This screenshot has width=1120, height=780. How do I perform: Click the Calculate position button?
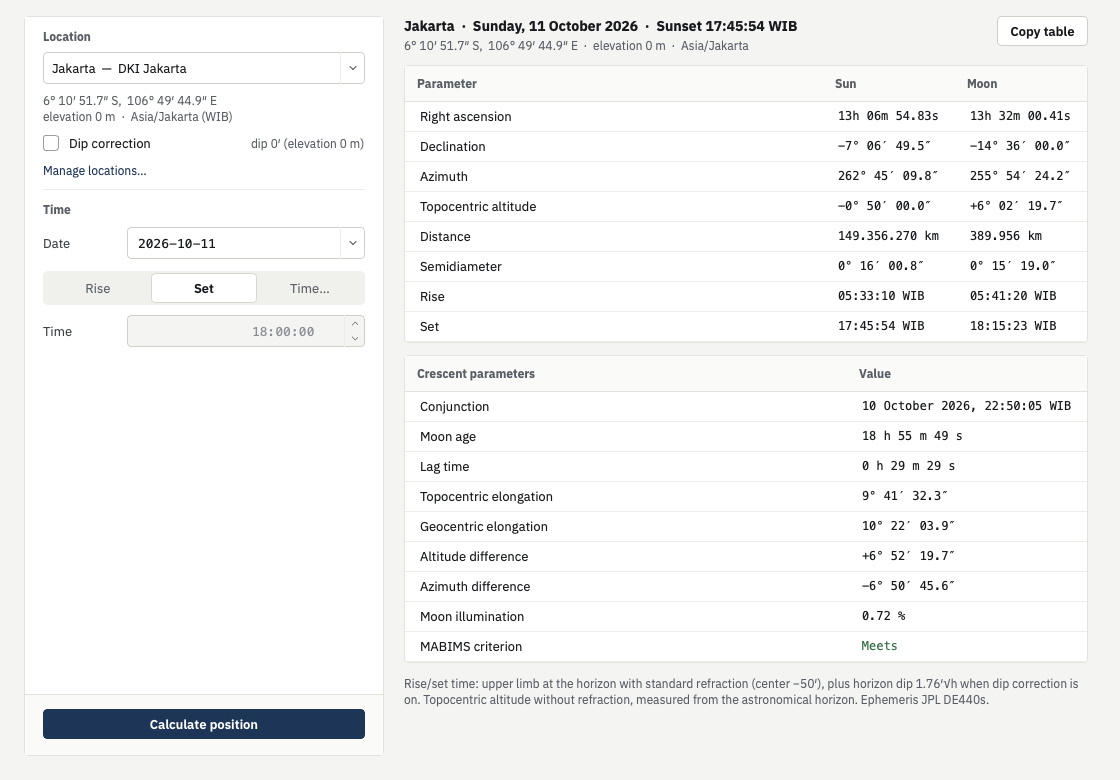click(204, 724)
